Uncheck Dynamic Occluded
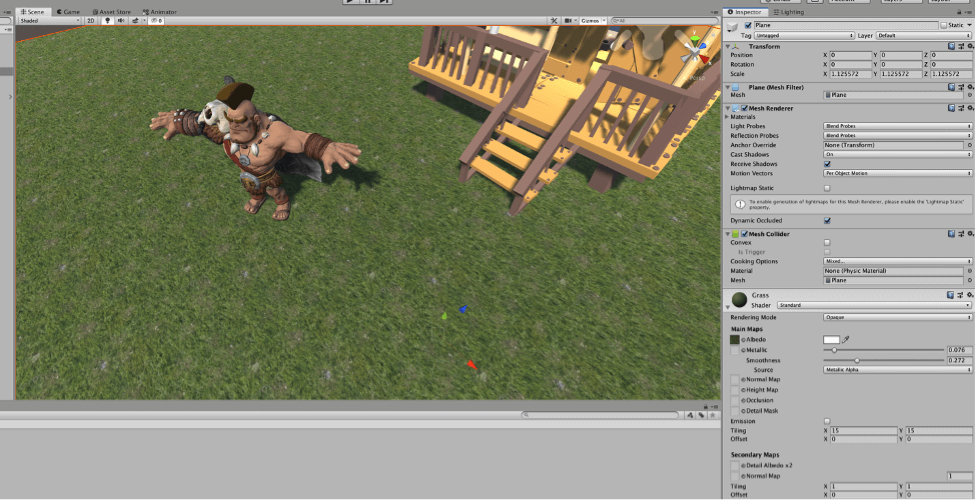This screenshot has width=975, height=500. pos(827,220)
